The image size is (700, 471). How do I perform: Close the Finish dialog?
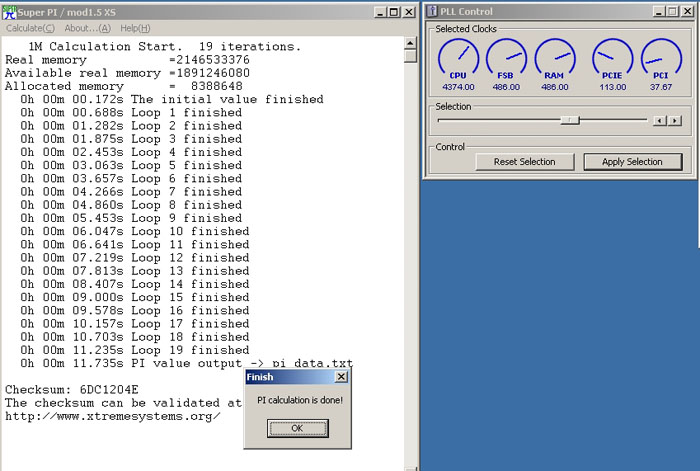pyautogui.click(x=341, y=377)
